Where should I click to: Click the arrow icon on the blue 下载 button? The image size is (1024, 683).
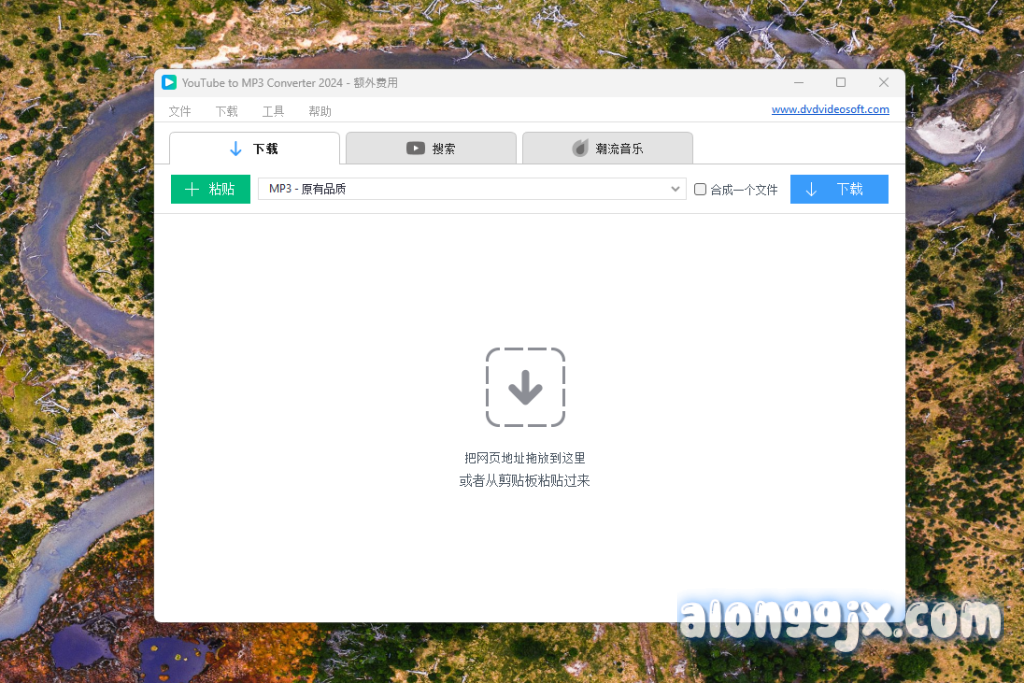point(811,189)
